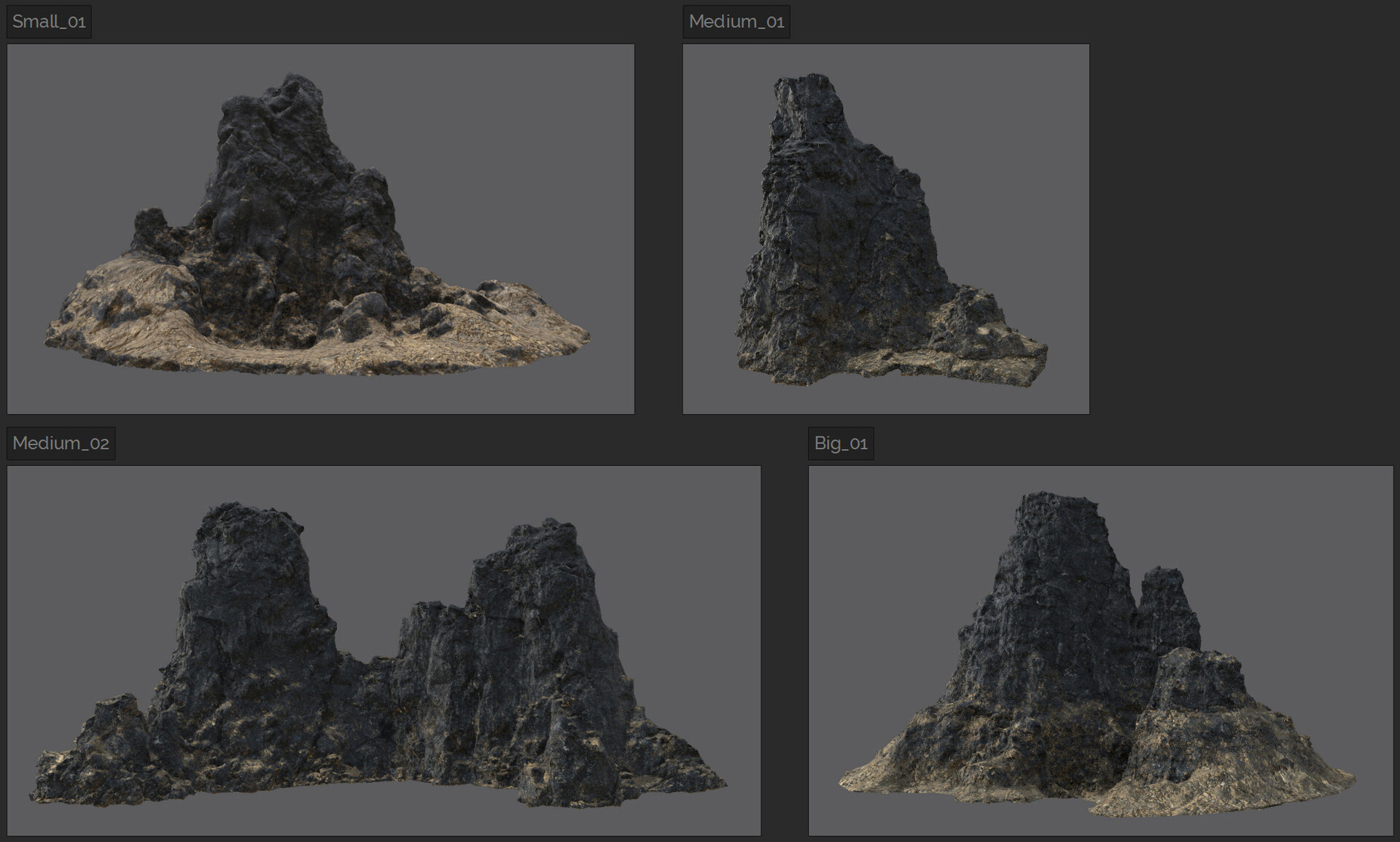The height and width of the screenshot is (842, 1400).
Task: Click the Medium_01 label
Action: coord(736,21)
